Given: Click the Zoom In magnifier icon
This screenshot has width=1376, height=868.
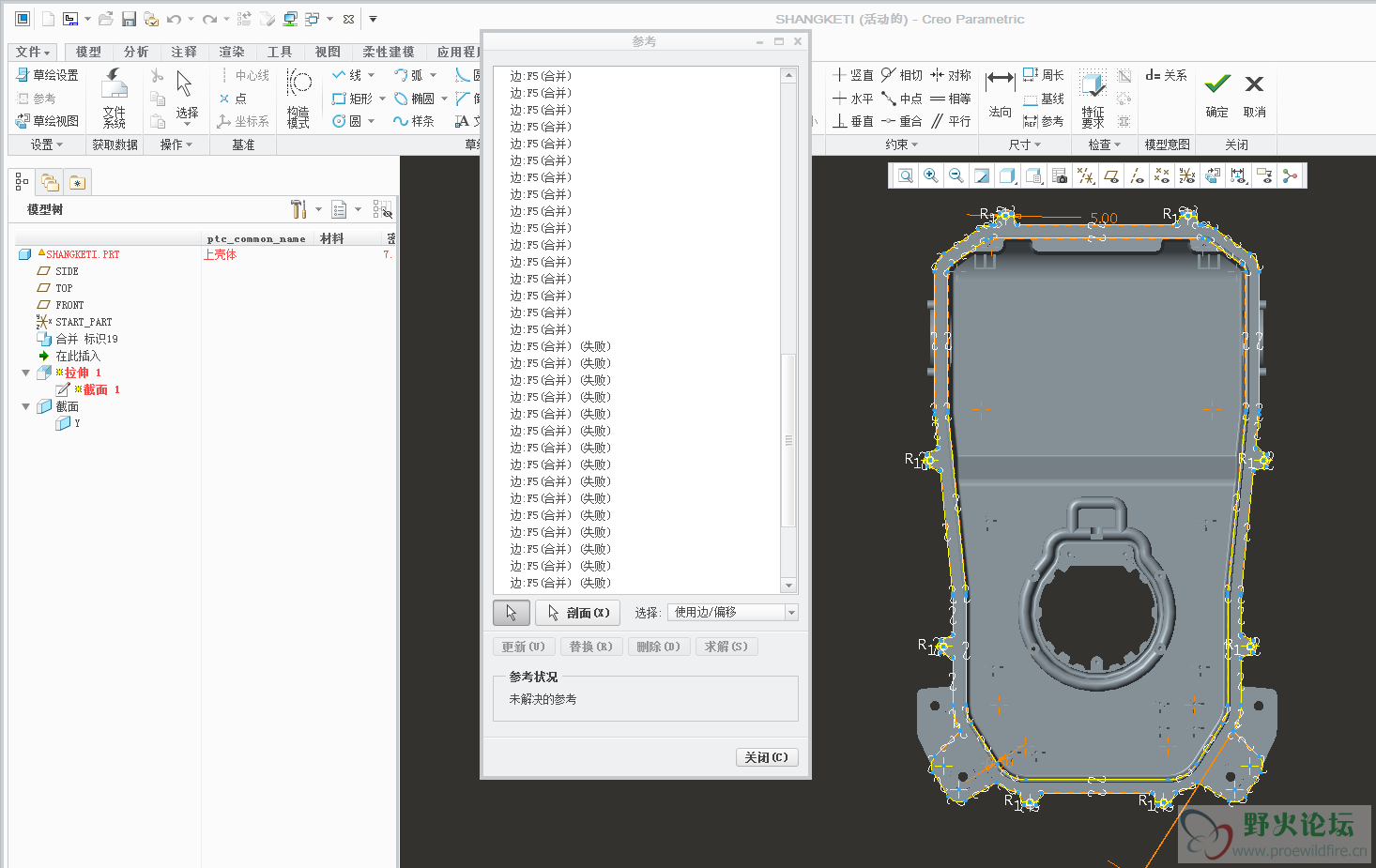Looking at the screenshot, I should [x=930, y=175].
